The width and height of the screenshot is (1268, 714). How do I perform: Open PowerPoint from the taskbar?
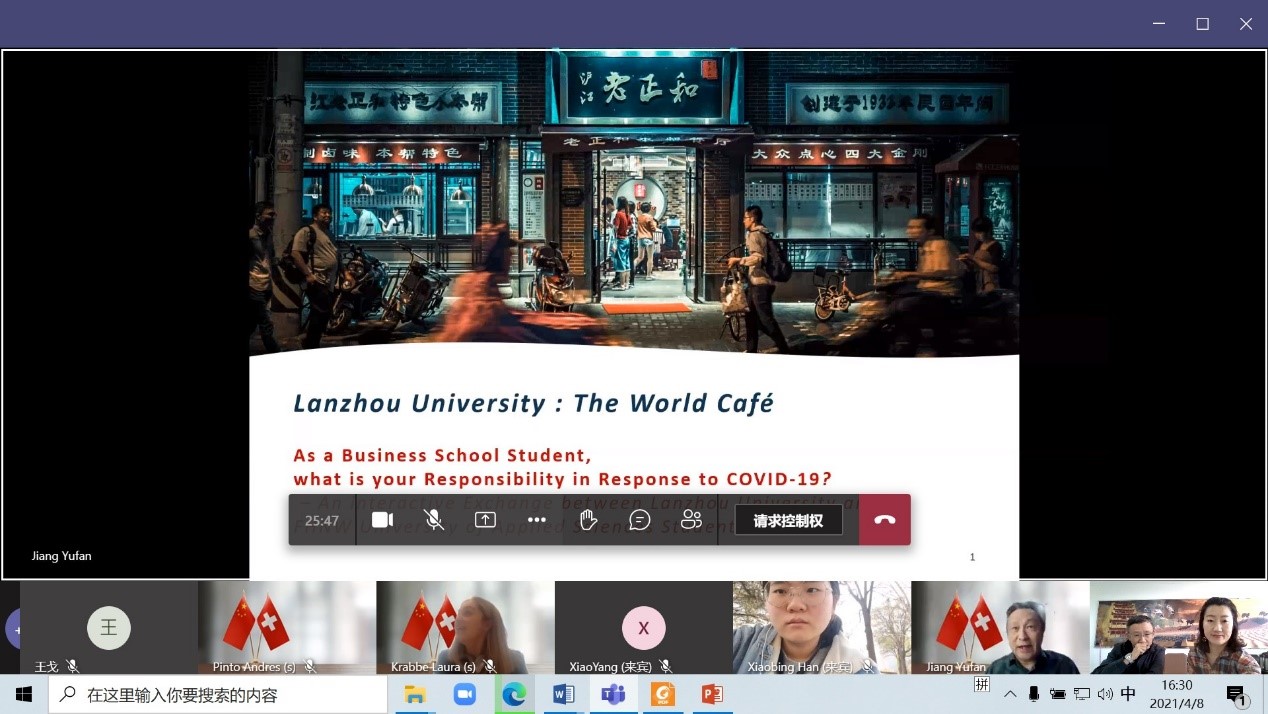click(x=712, y=694)
